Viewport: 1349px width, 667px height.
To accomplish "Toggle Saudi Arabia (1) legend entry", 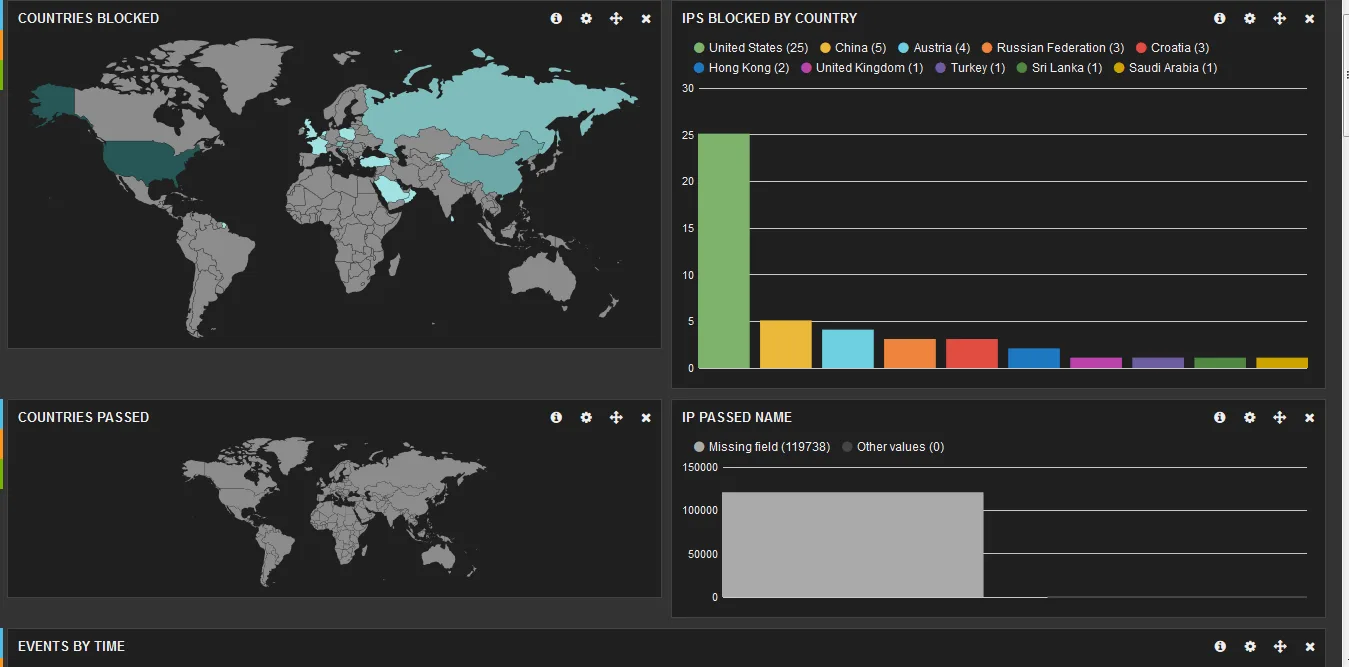I will click(1166, 68).
